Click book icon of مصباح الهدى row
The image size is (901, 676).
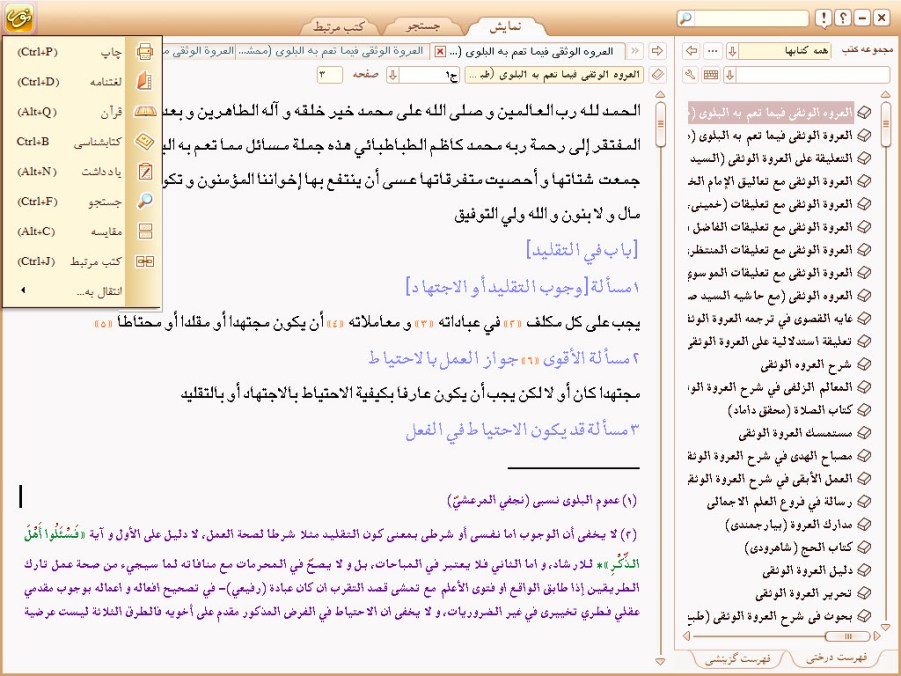(x=864, y=456)
